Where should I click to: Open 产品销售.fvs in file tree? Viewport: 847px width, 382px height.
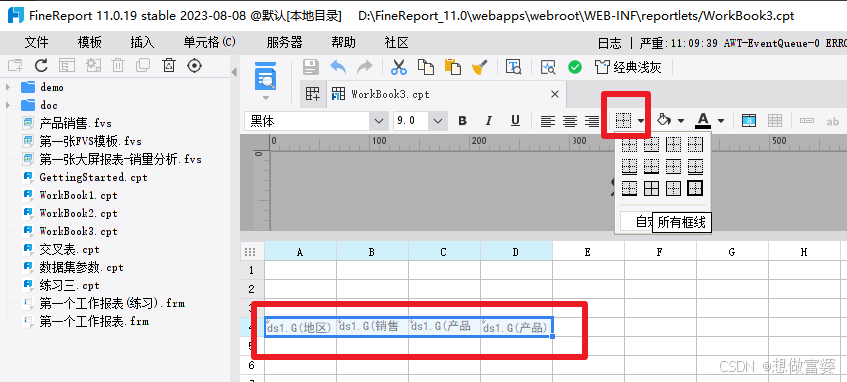click(x=75, y=123)
